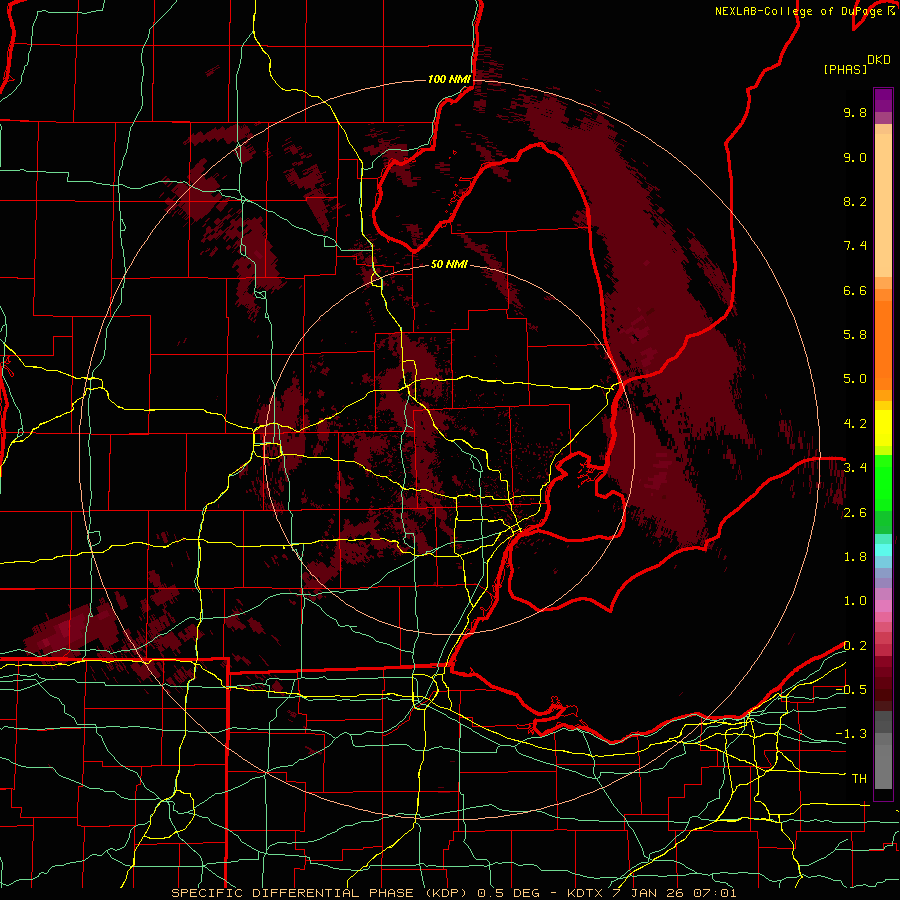Click SPECIFIC DIFFERENTIAL PHASE (KDP) caption text

click(x=319, y=893)
